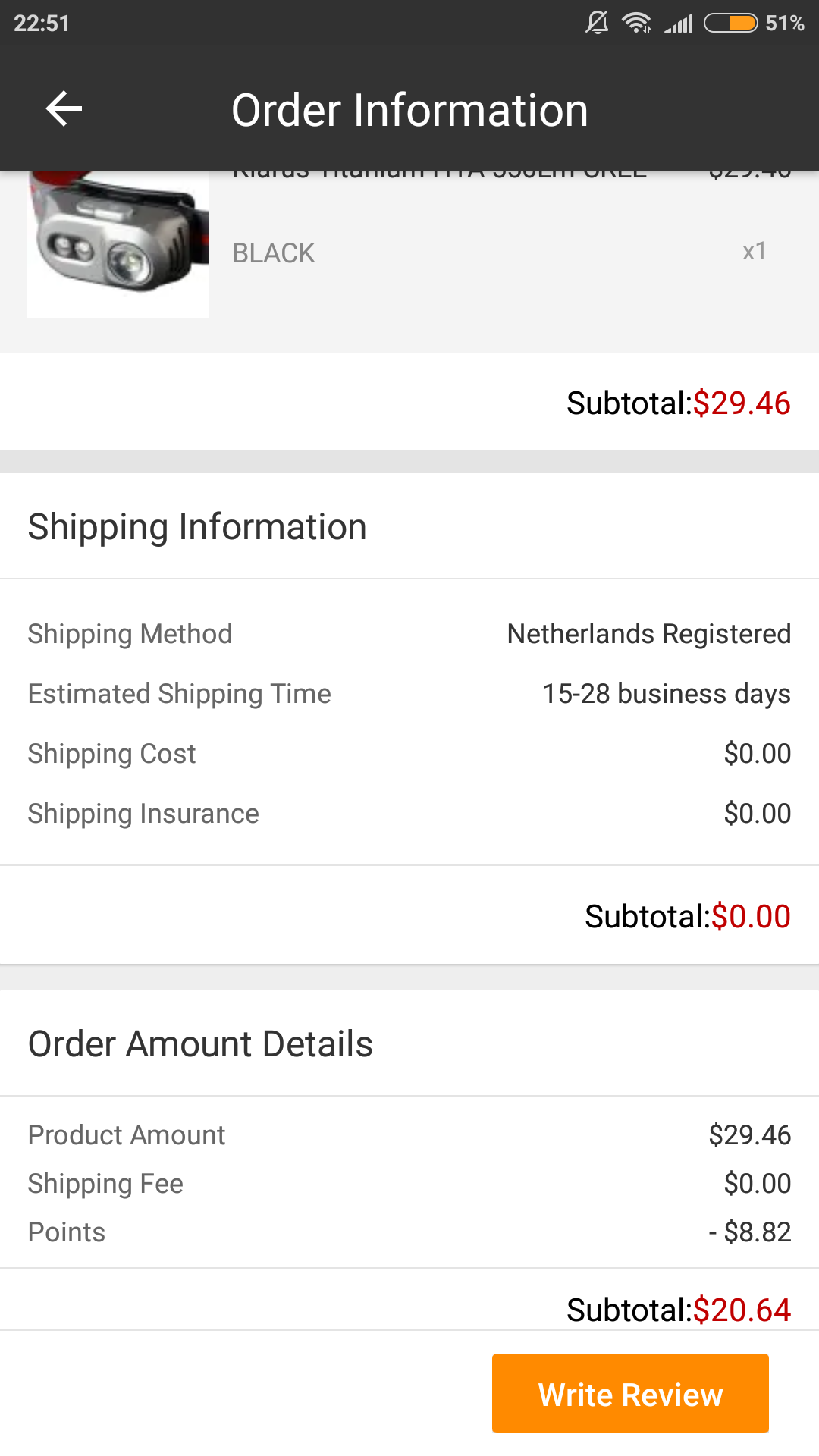Tap the clock showing 22:51
Image resolution: width=819 pixels, height=1456 pixels.
coord(42,24)
